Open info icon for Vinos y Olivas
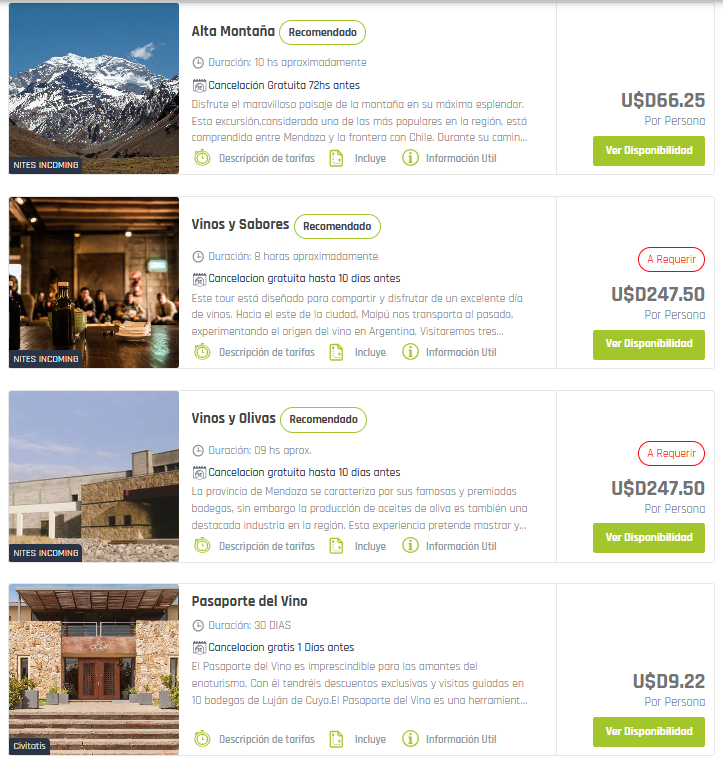723x766 pixels. (410, 546)
